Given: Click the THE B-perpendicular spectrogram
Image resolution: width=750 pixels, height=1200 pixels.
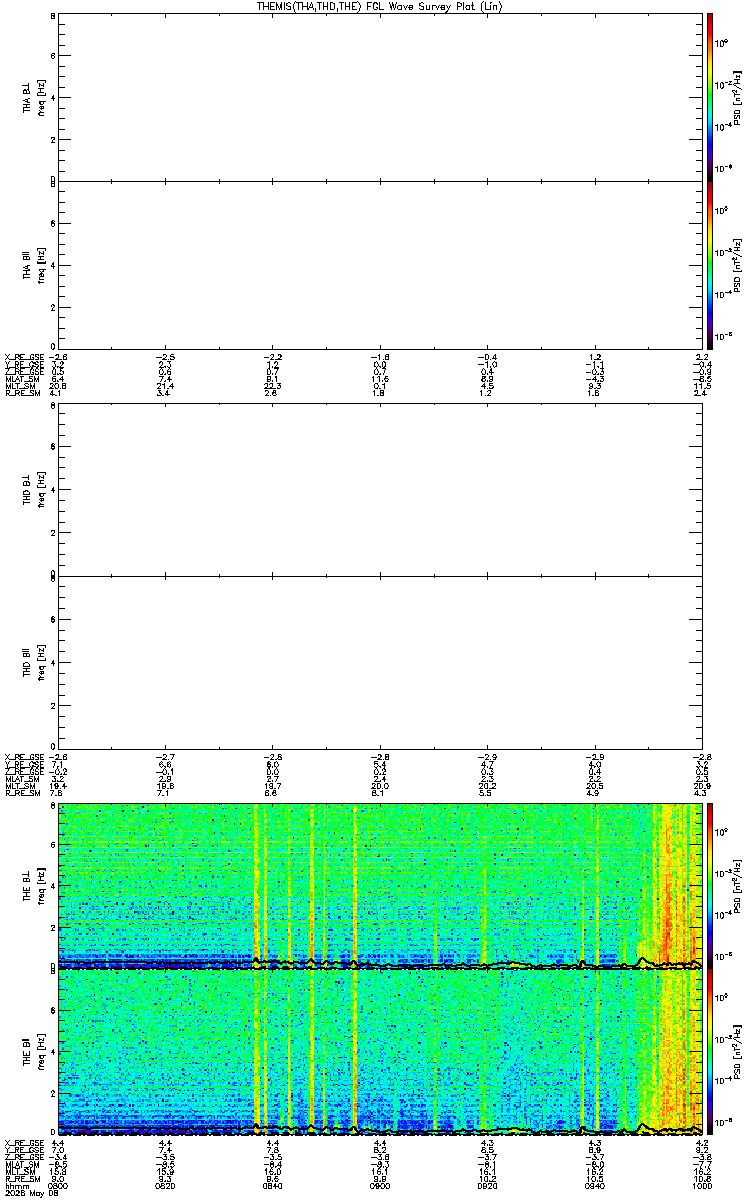Looking at the screenshot, I should pyautogui.click(x=381, y=886).
